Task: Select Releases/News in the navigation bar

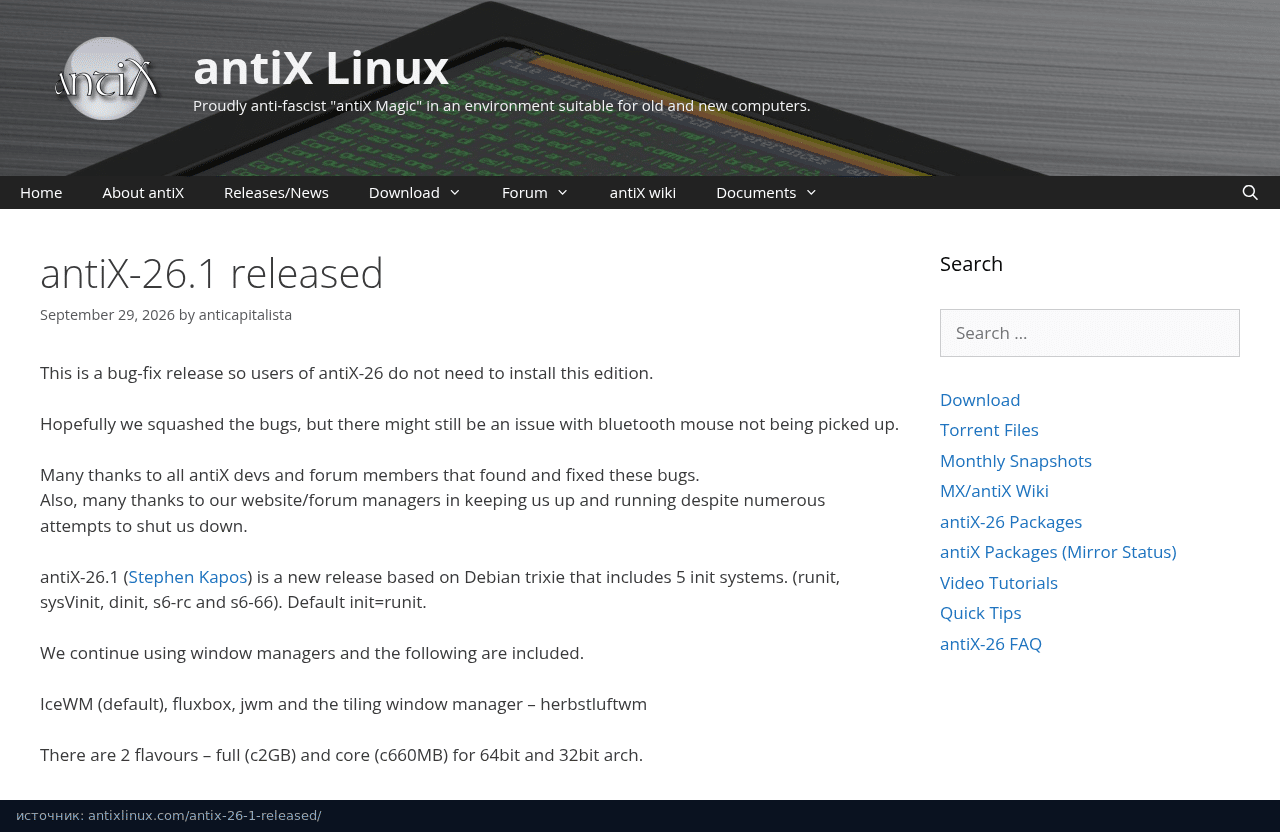Action: (x=276, y=192)
